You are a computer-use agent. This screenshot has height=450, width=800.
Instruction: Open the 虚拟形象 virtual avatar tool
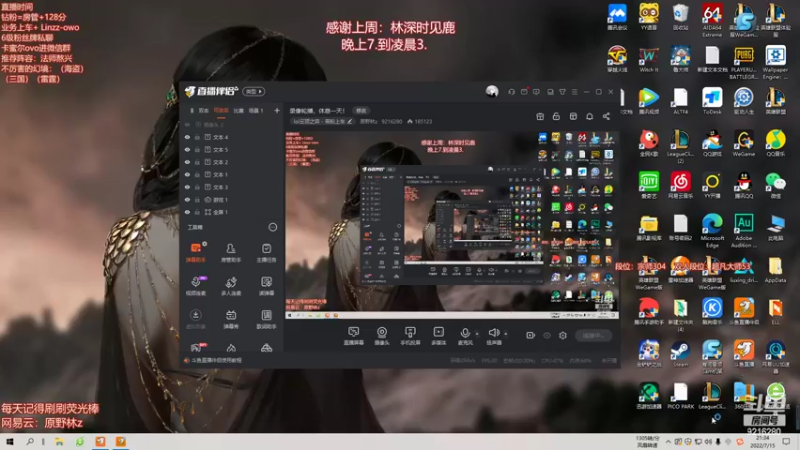[x=195, y=318]
